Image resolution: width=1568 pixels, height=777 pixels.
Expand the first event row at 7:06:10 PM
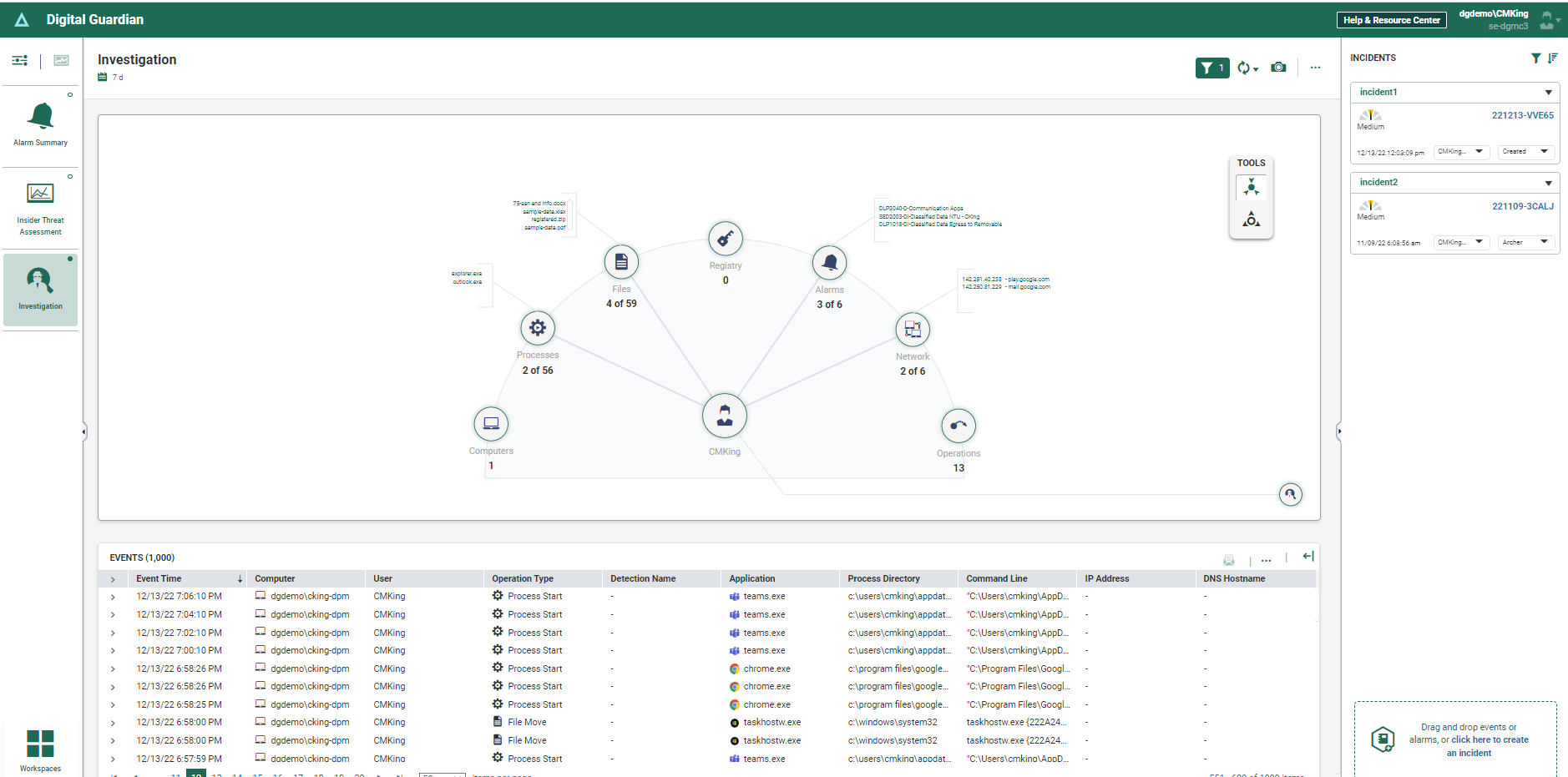coord(113,597)
